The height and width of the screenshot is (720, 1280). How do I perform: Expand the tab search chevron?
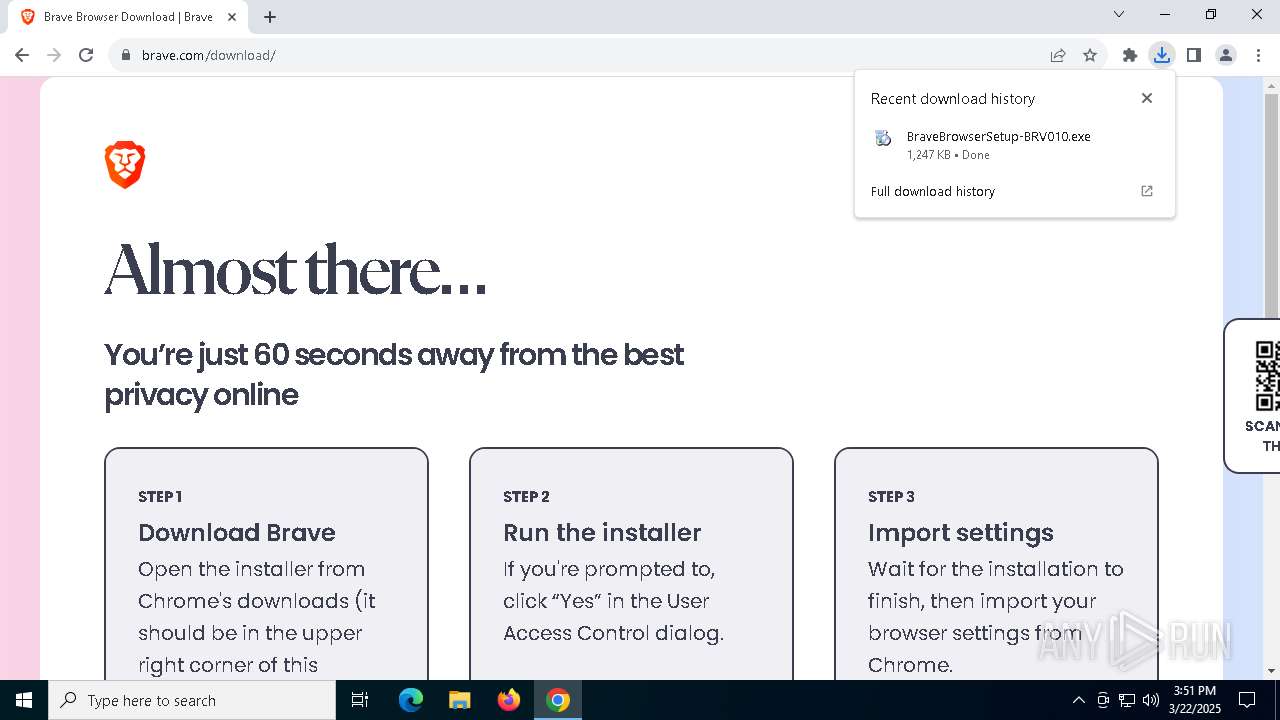pos(1119,14)
